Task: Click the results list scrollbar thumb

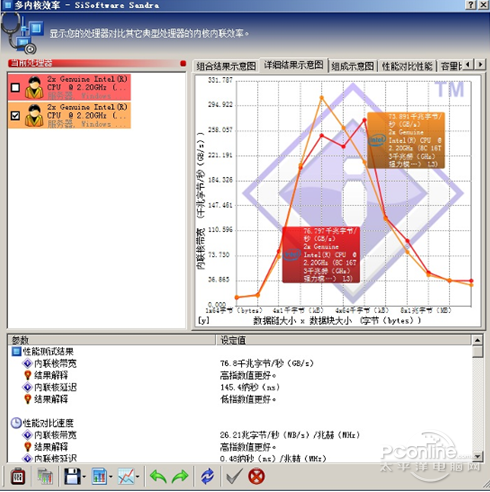Action: pos(477,352)
